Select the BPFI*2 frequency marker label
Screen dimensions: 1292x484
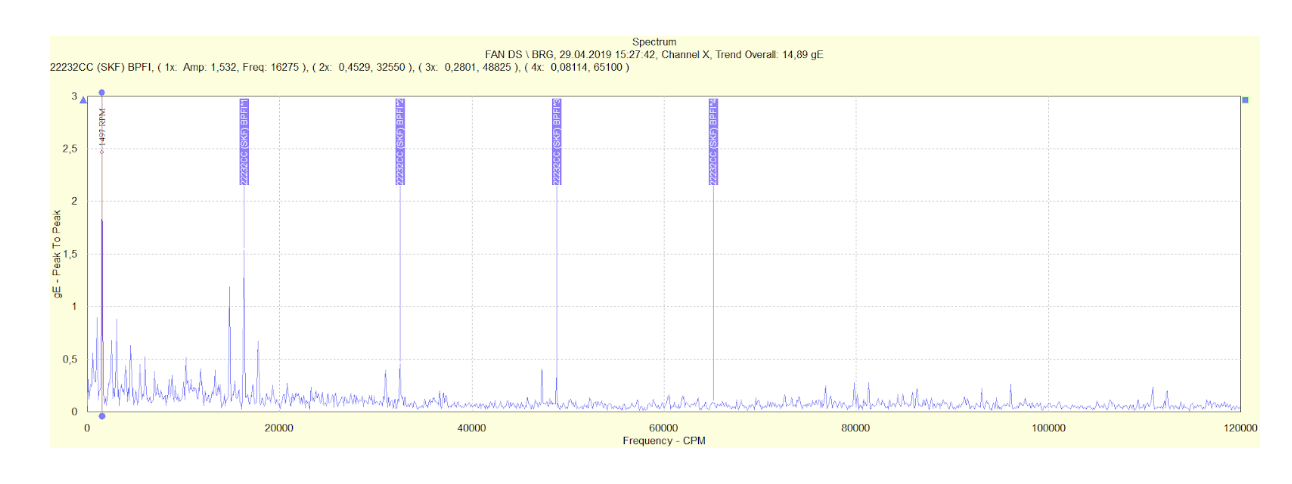[400, 141]
